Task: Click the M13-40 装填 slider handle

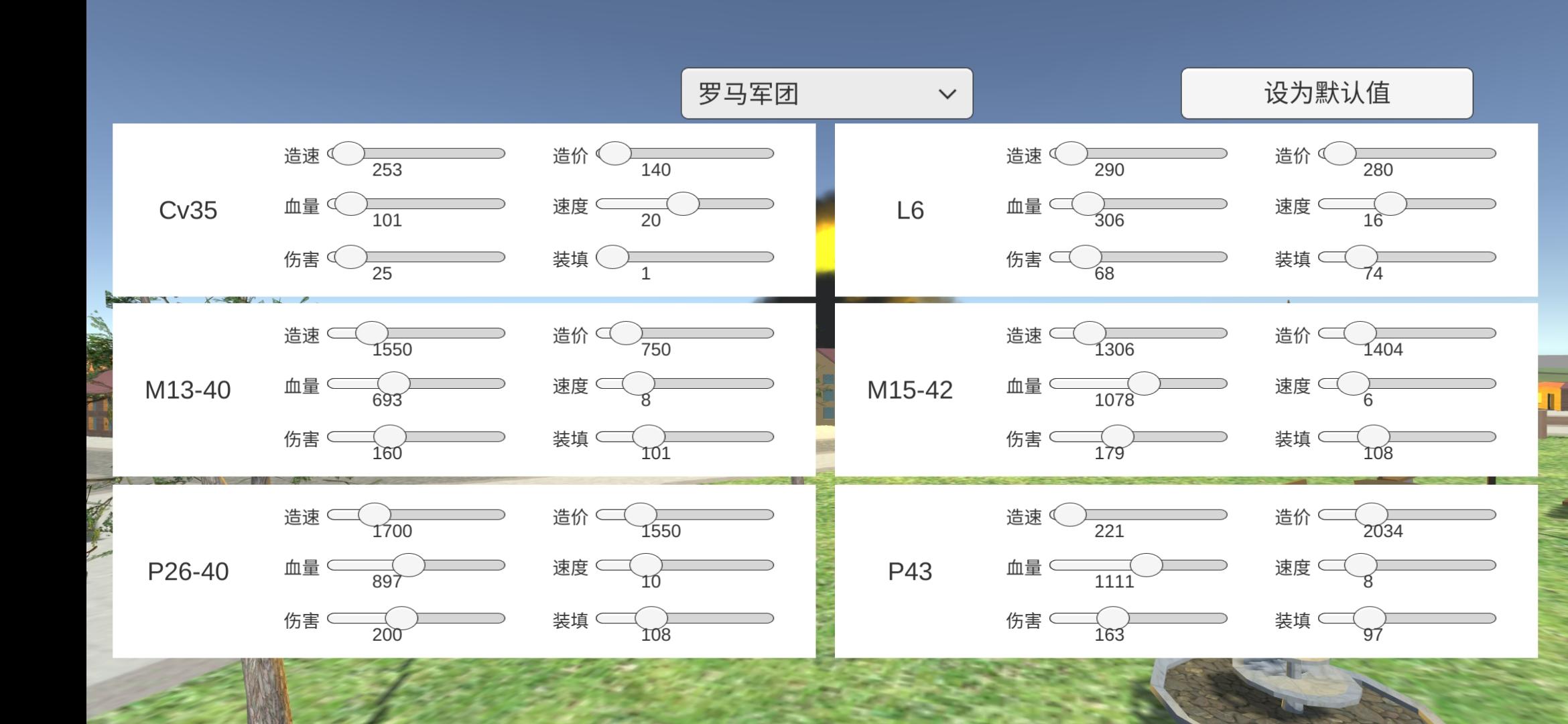Action: pos(649,436)
